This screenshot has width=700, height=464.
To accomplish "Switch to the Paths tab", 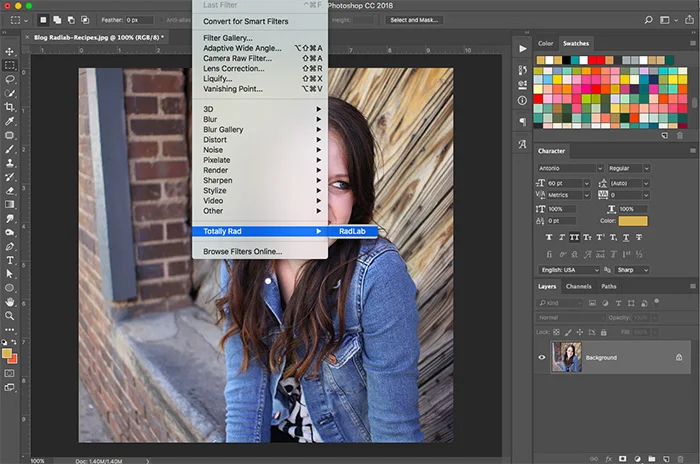I will [x=608, y=287].
